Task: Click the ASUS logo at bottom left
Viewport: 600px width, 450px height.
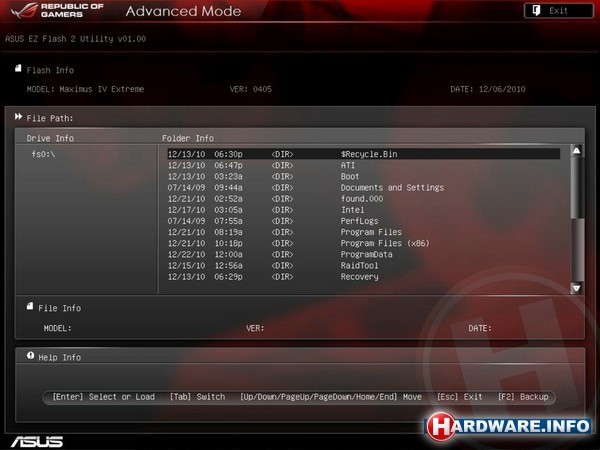Action: click(x=37, y=442)
